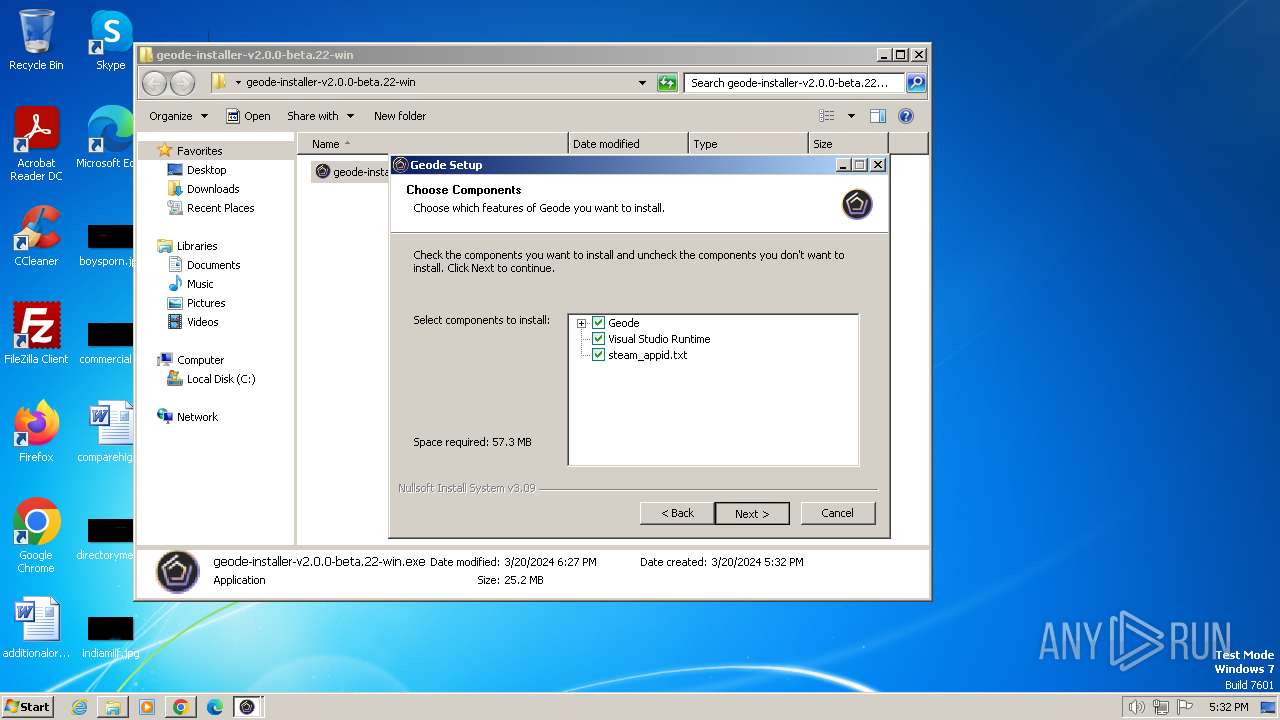Image resolution: width=1280 pixels, height=720 pixels.
Task: Sort files by Name column
Action: pyautogui.click(x=433, y=144)
